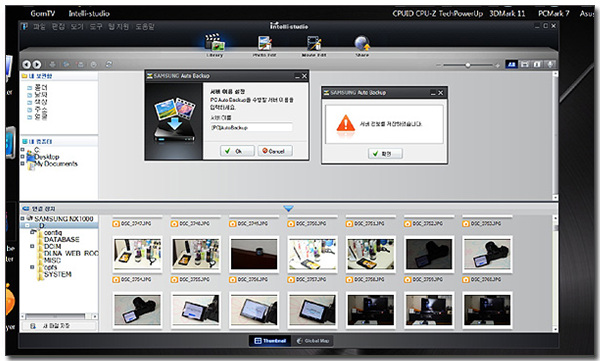Click the camera icon beside DSC_3750.JPG
The width and height of the screenshot is (600, 361).
(291, 224)
